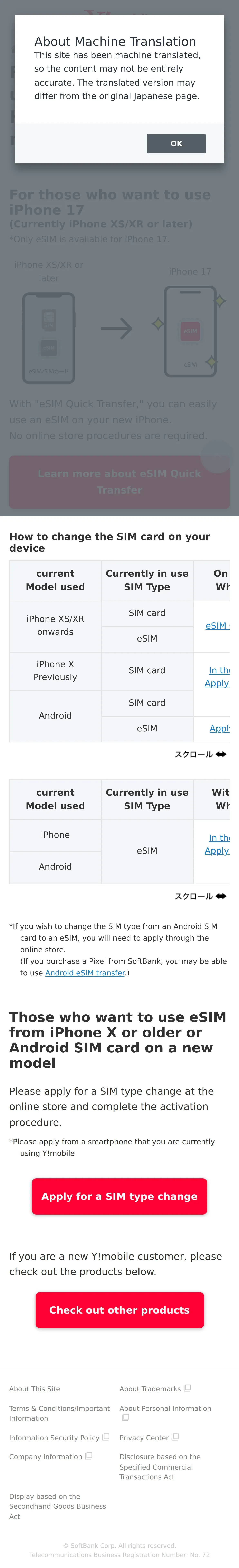The width and height of the screenshot is (239, 1568).
Task: Click OK in the Machine Translation dialog
Action: [x=176, y=144]
